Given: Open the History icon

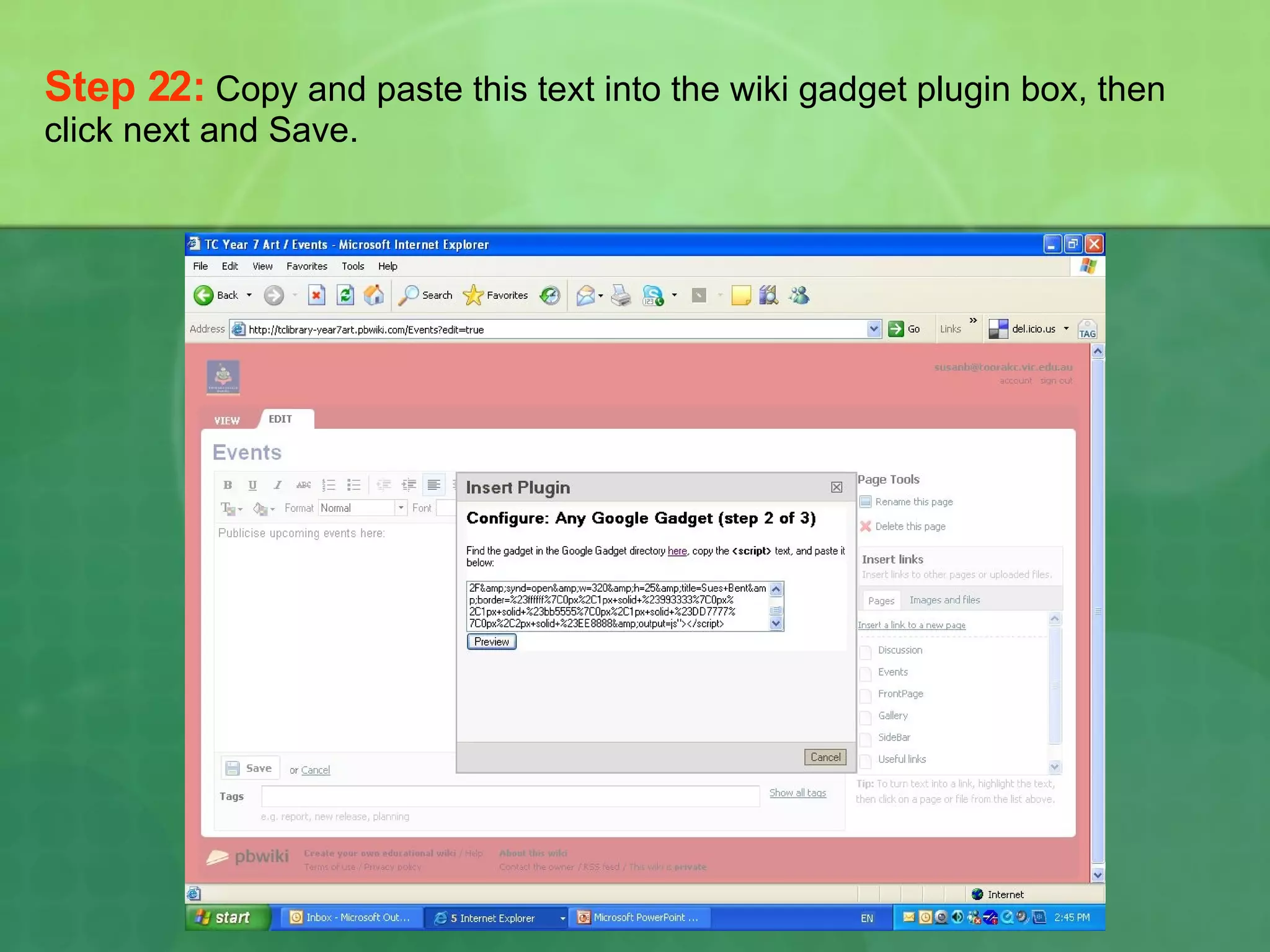Looking at the screenshot, I should [x=549, y=296].
